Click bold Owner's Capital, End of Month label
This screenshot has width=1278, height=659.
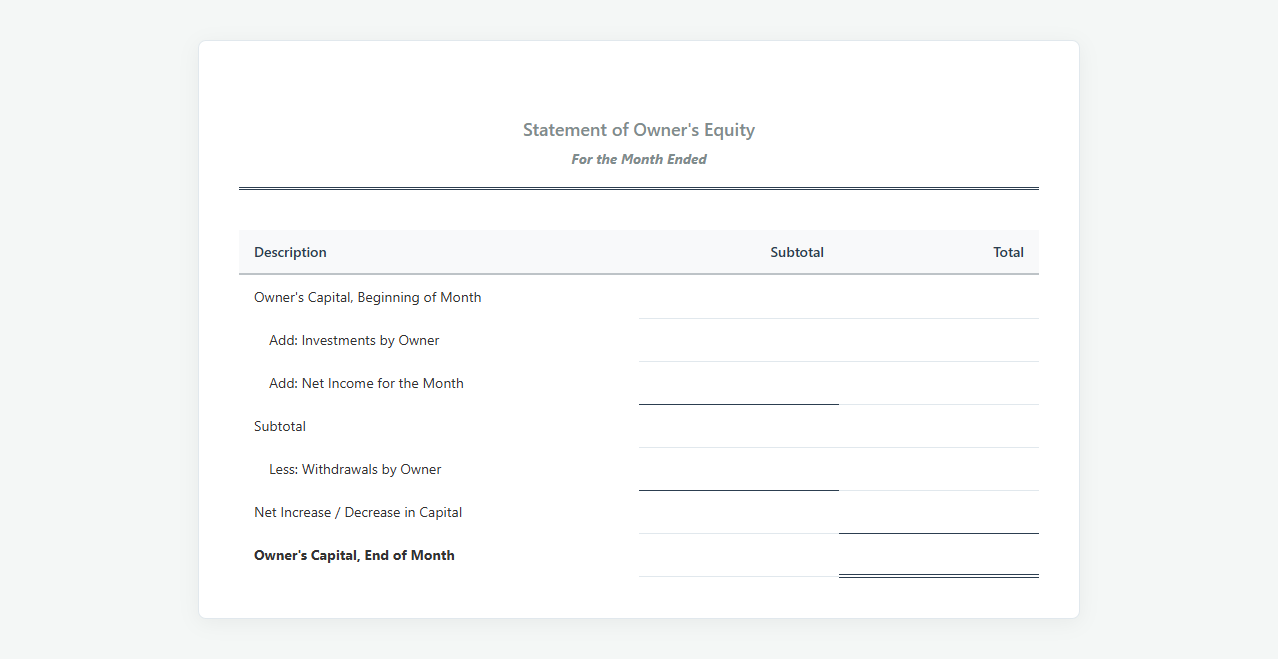pyautogui.click(x=354, y=555)
